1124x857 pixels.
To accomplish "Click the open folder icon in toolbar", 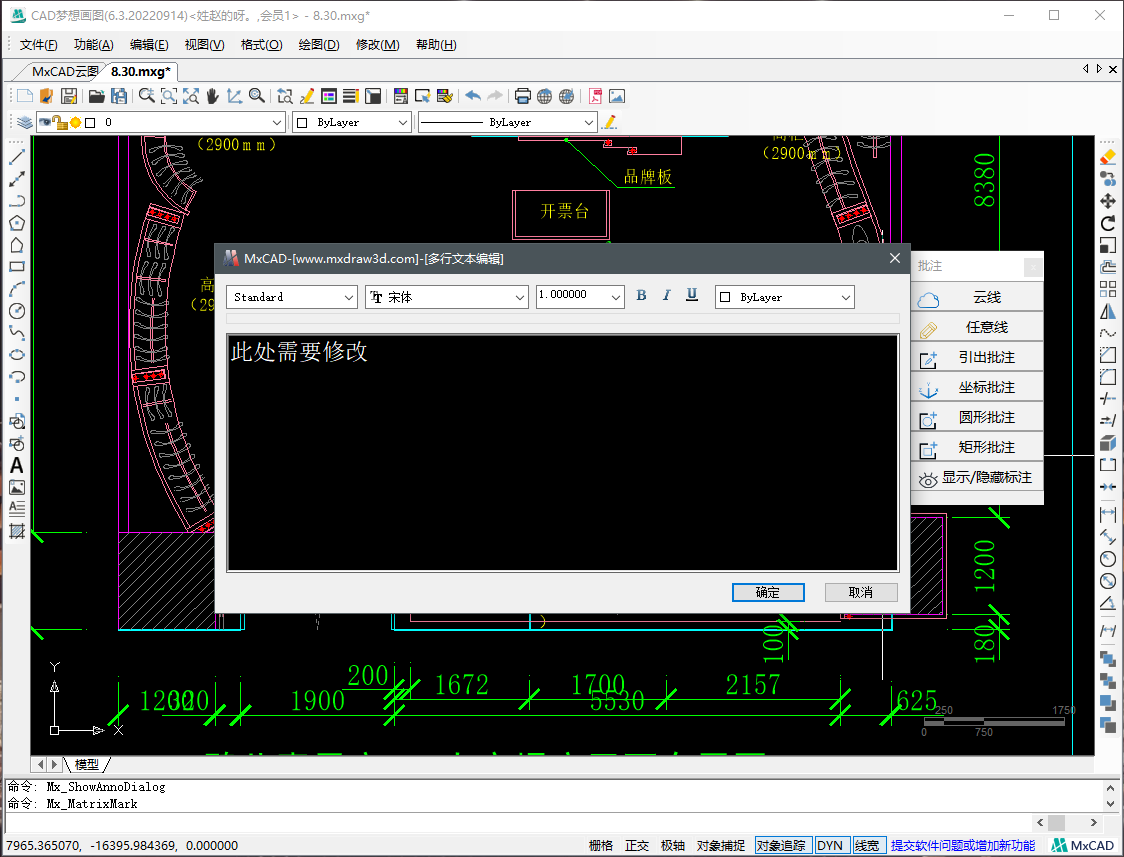I will [97, 96].
